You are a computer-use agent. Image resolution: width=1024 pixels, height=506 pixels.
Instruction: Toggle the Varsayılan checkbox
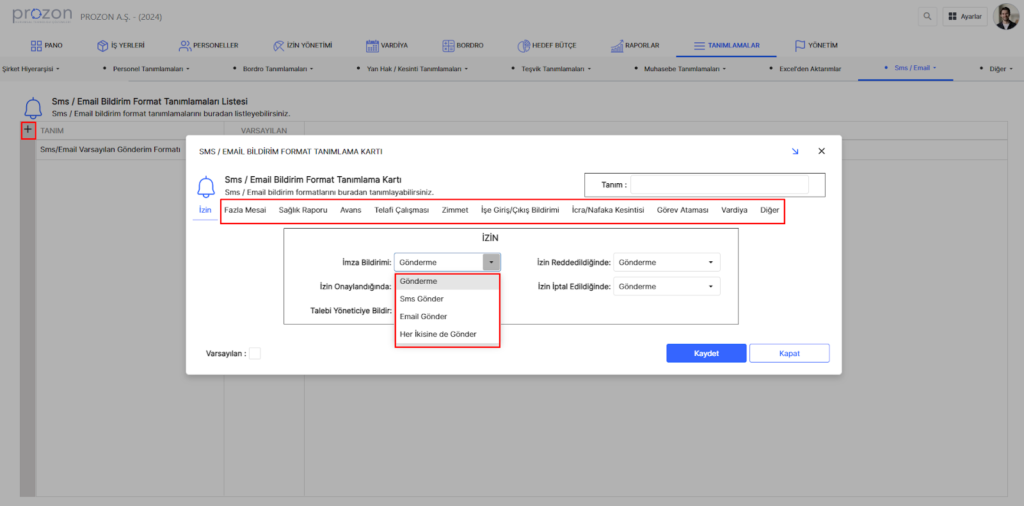coord(255,353)
